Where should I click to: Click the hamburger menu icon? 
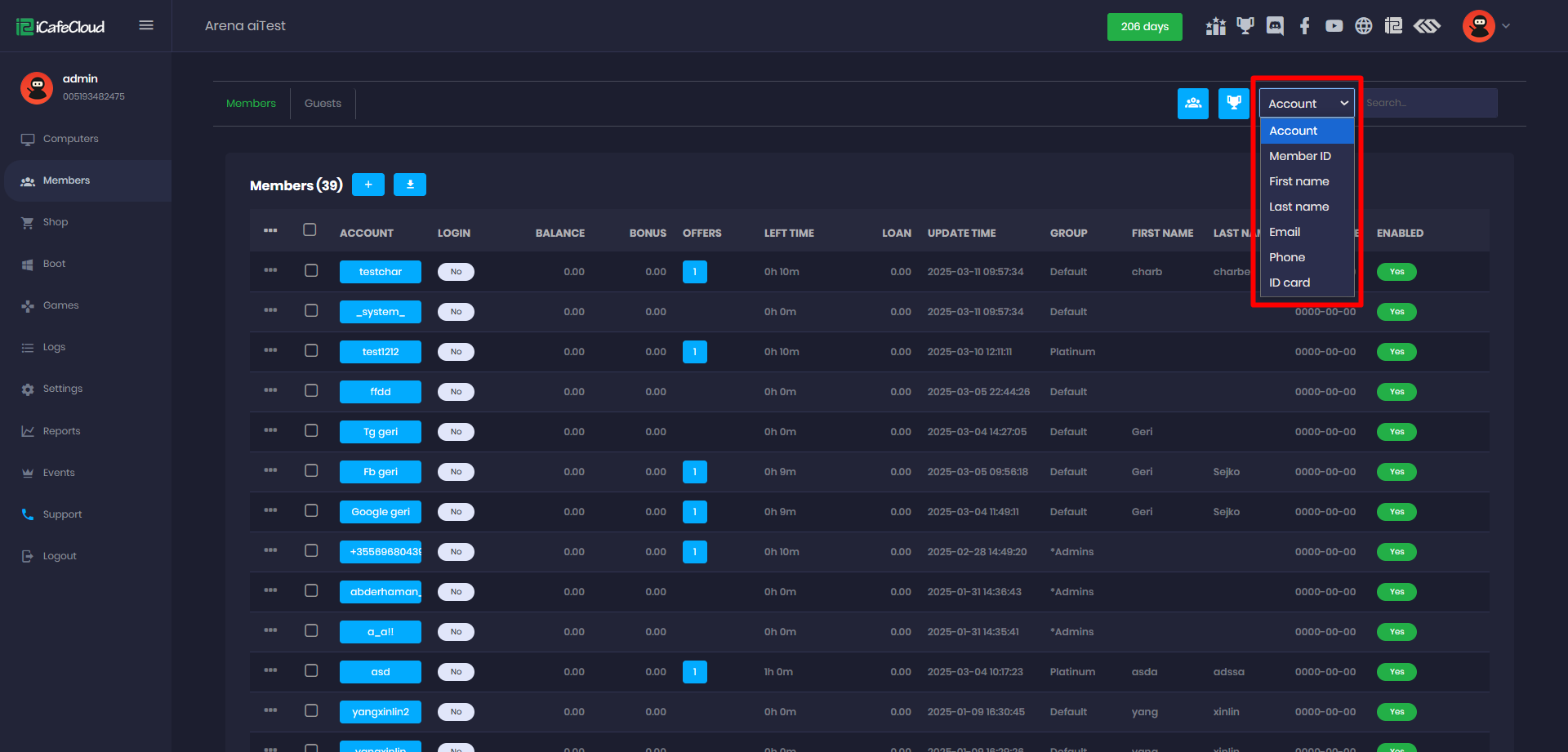click(x=146, y=25)
